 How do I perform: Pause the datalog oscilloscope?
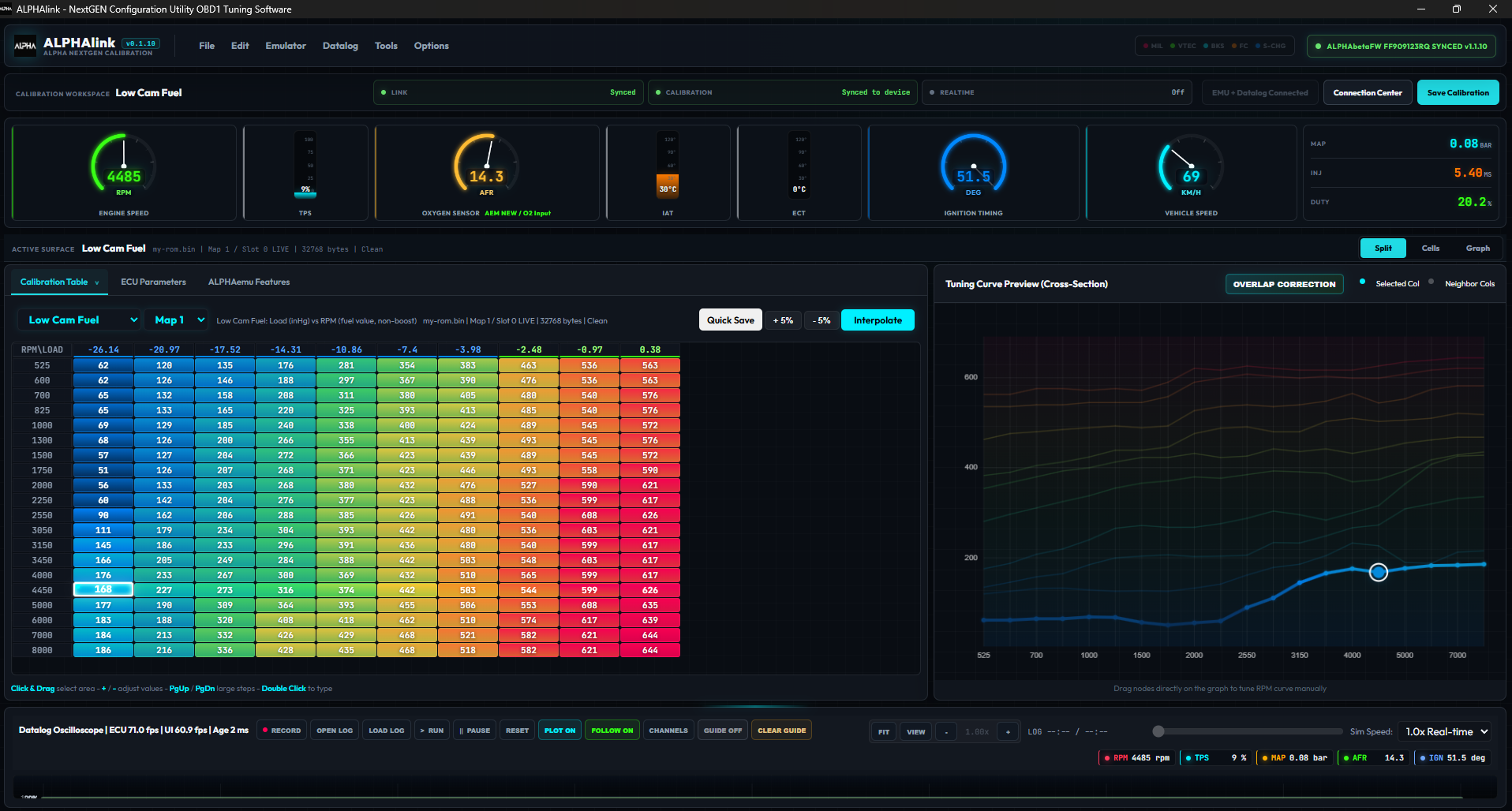click(475, 731)
